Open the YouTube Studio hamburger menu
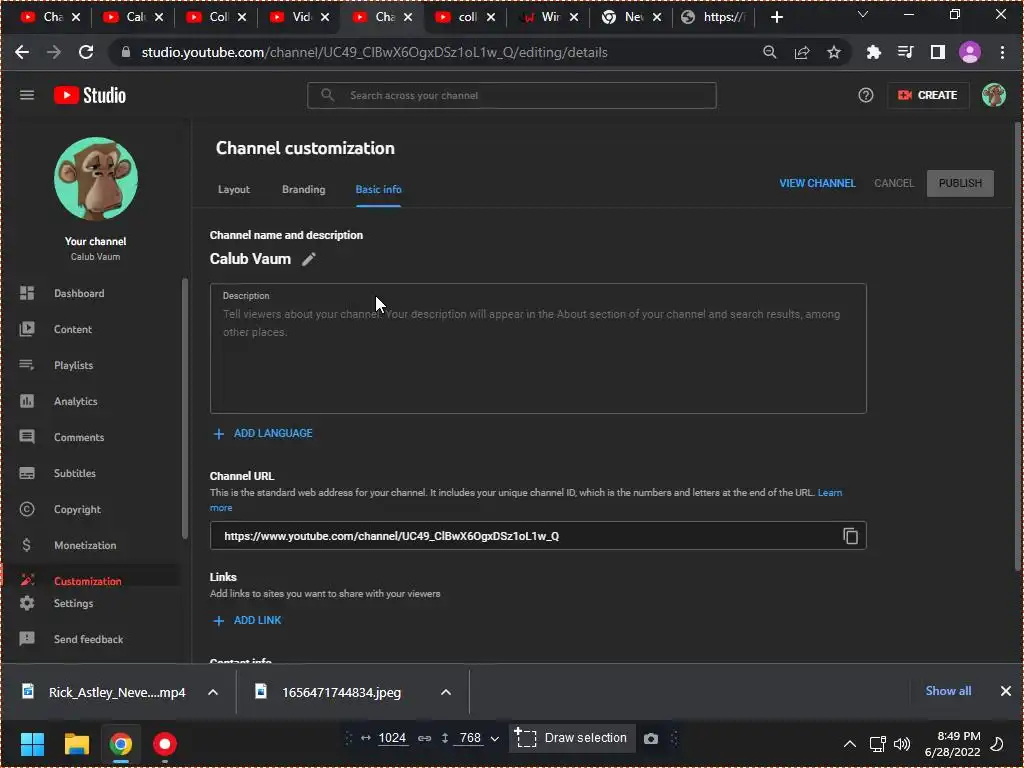The image size is (1024, 768). (27, 95)
